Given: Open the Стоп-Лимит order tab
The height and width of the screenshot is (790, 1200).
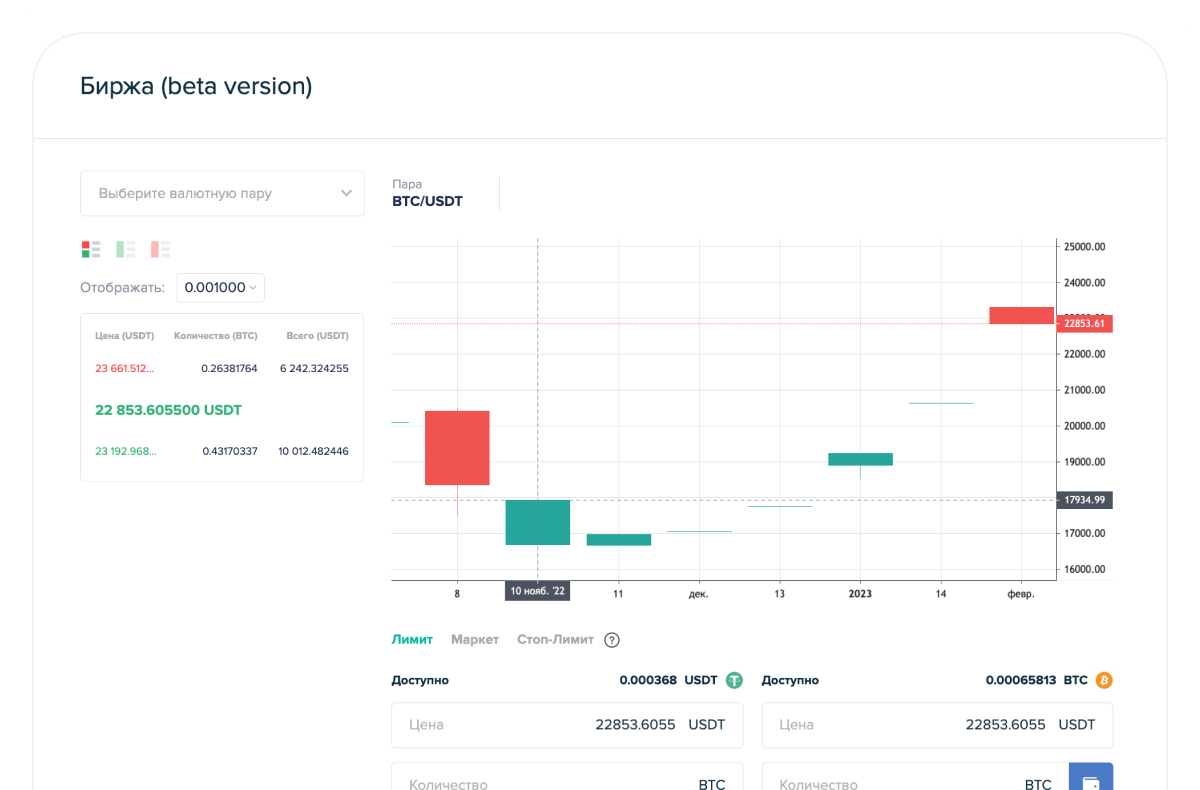Looking at the screenshot, I should pyautogui.click(x=555, y=640).
